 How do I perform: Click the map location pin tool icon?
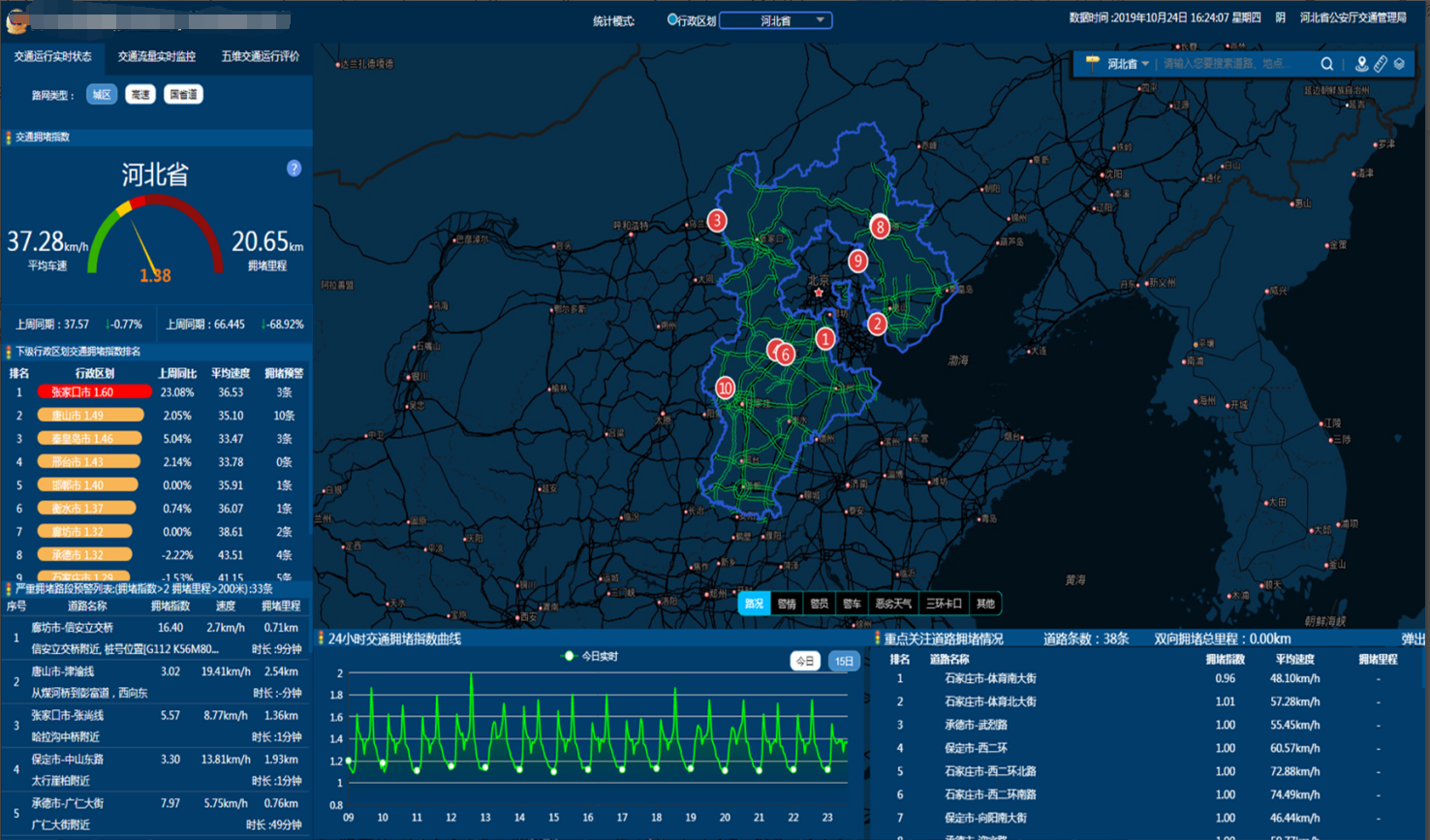pos(1361,64)
